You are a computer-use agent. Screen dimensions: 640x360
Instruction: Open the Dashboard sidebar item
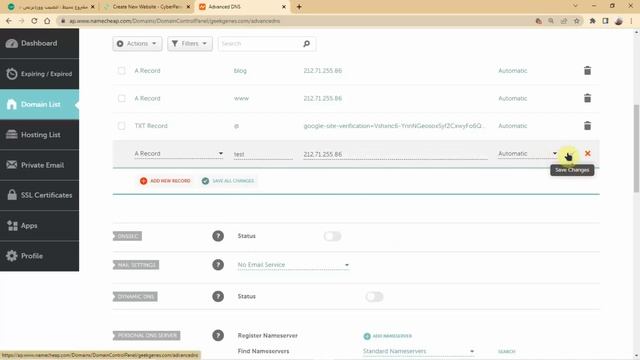(39, 43)
